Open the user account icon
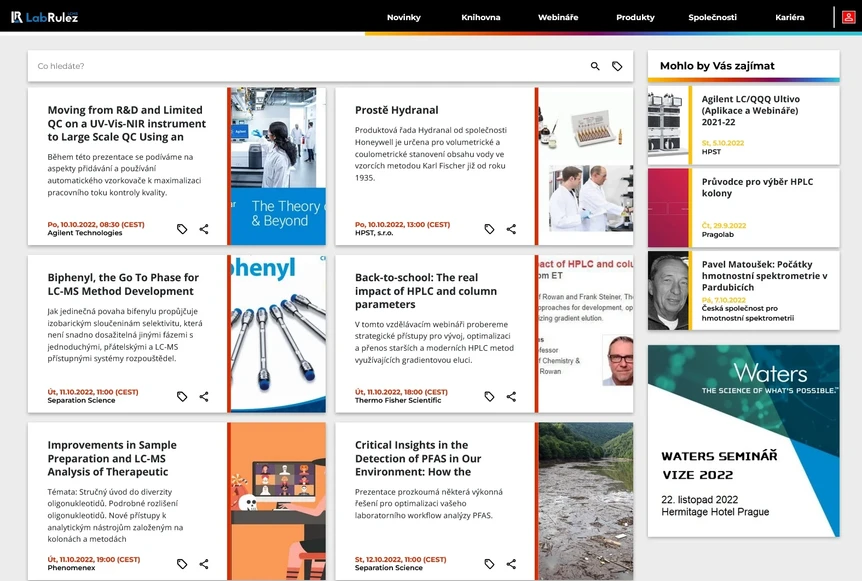The image size is (862, 581). (x=848, y=17)
